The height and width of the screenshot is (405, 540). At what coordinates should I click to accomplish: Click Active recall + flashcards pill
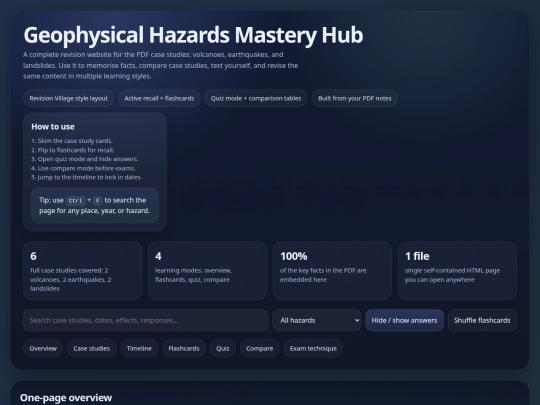pyautogui.click(x=159, y=98)
